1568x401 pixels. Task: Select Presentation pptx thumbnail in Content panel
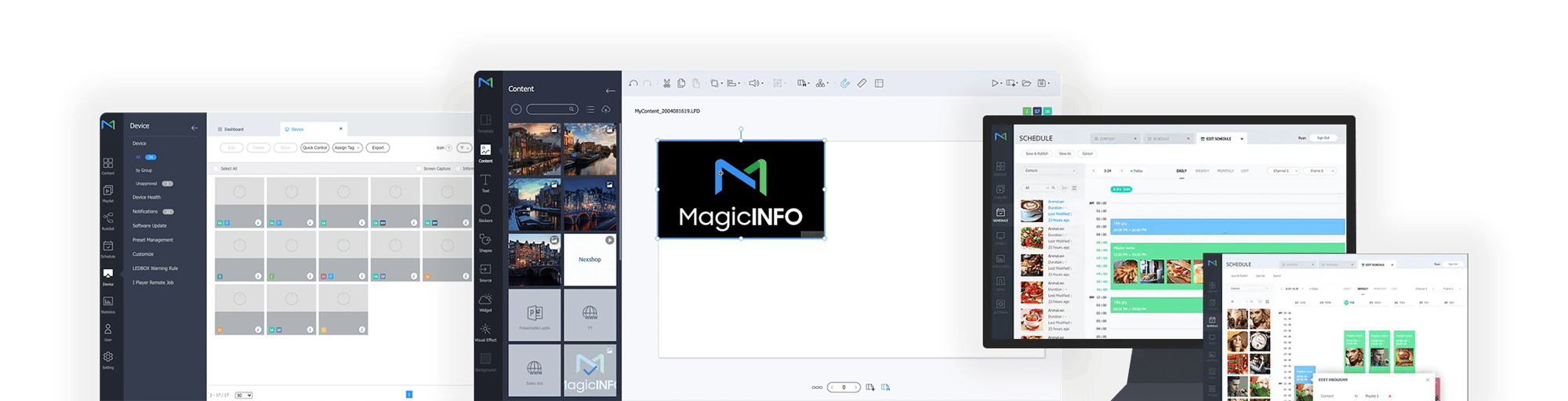coord(535,315)
